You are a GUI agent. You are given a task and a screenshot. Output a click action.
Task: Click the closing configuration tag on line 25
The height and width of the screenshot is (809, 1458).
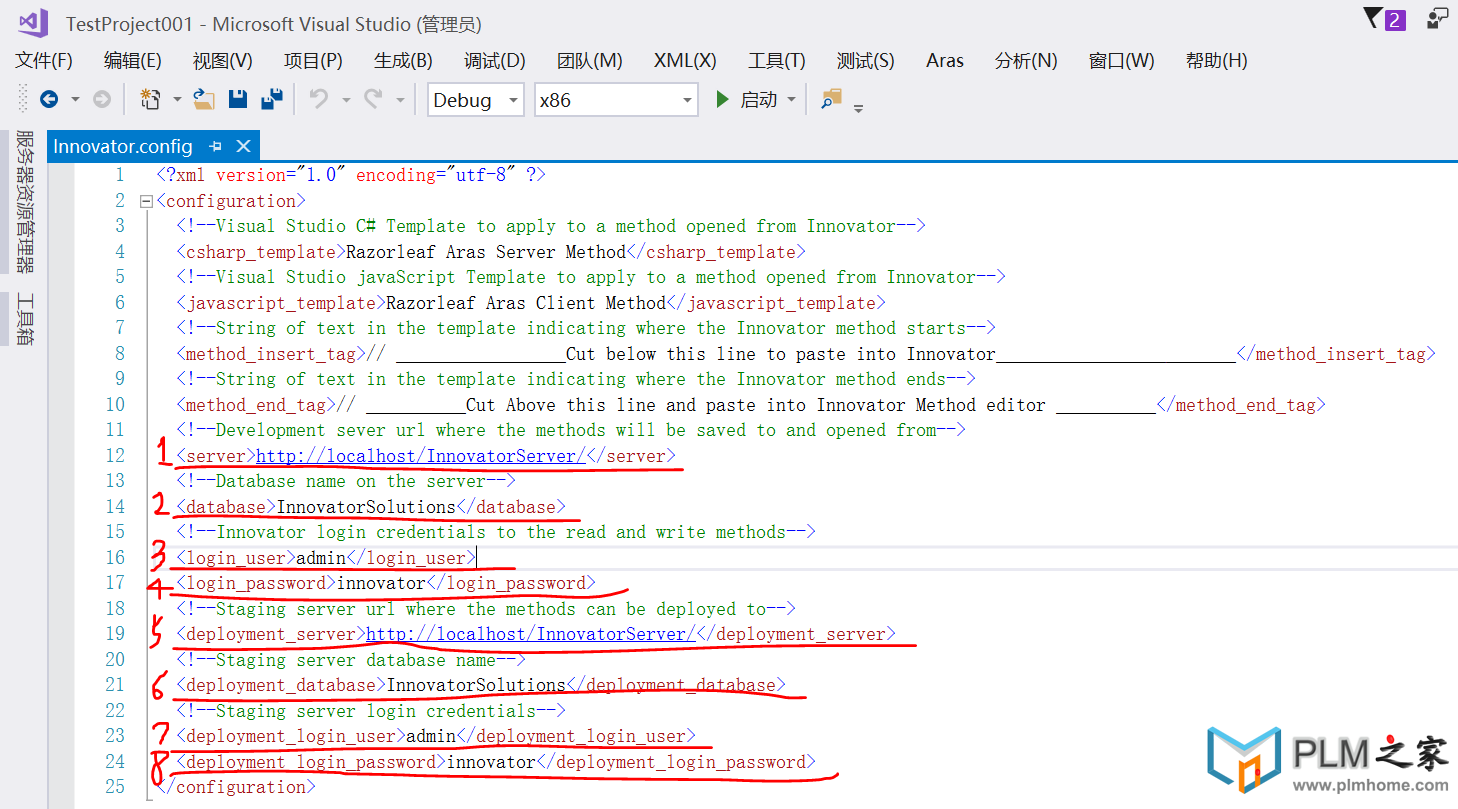coord(236,787)
